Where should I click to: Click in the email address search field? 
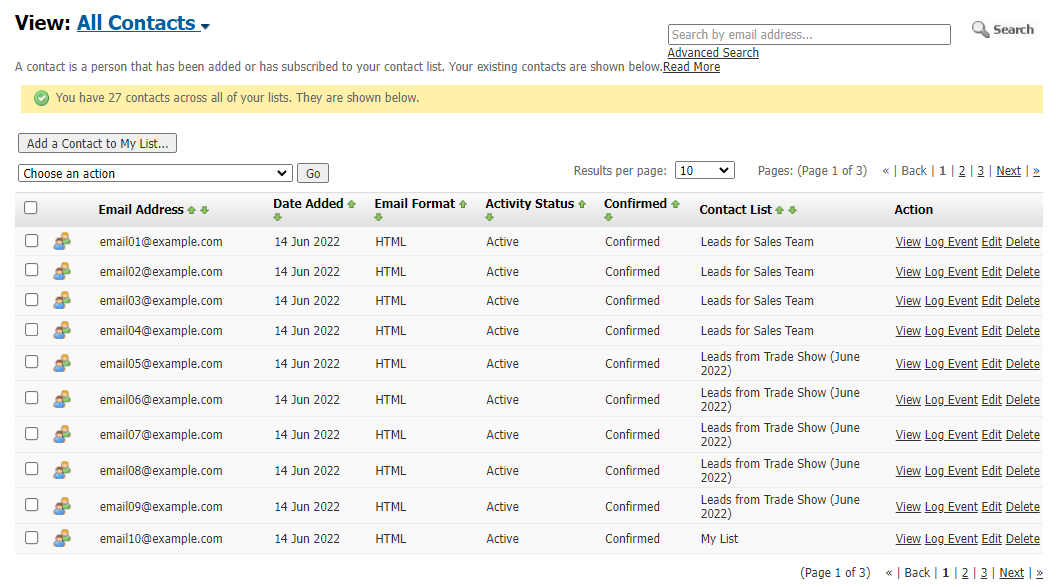[x=809, y=35]
